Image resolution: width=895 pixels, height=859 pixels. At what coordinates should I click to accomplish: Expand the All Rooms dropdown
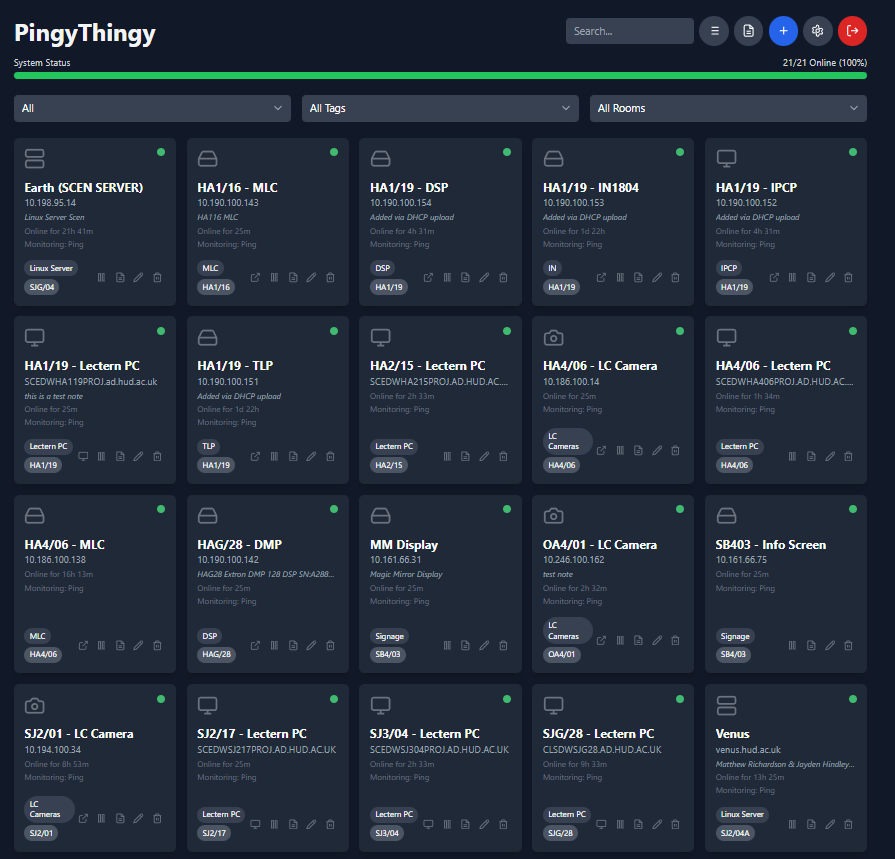click(x=728, y=108)
